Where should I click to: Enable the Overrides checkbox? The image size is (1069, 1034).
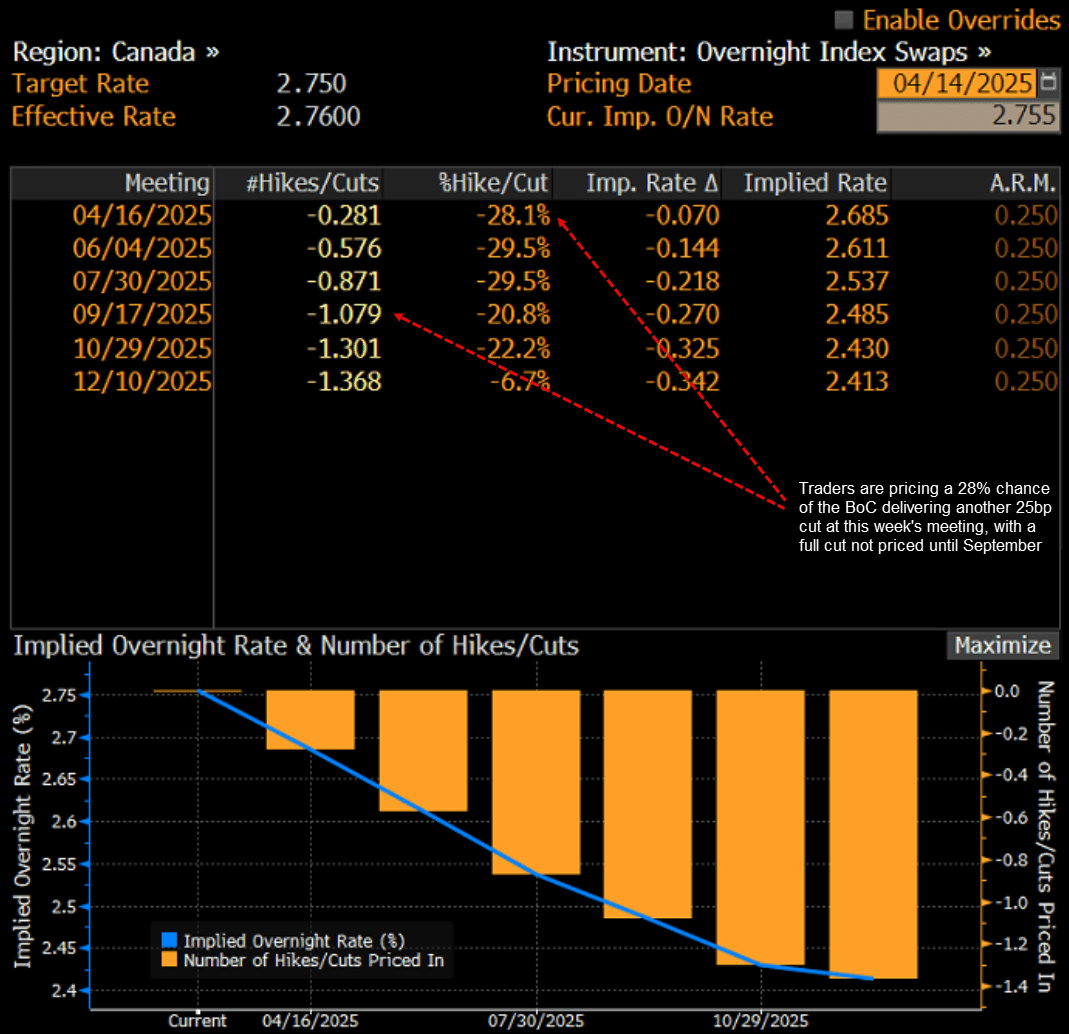pyautogui.click(x=844, y=20)
